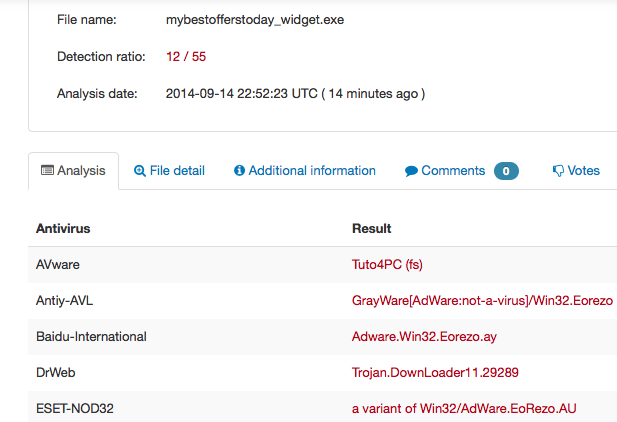Click the Baidu-International antivirus row
Viewport: 617px width, 422px height.
tap(323, 337)
